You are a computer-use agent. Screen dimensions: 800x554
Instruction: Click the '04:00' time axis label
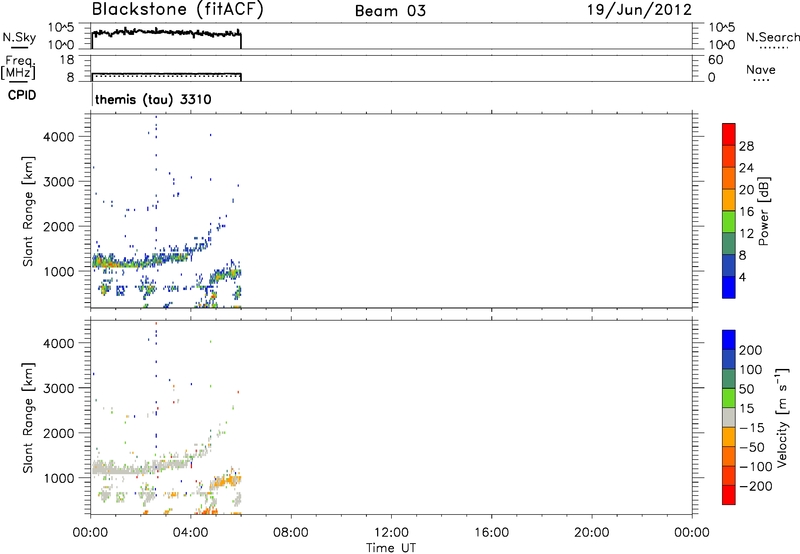click(x=190, y=533)
